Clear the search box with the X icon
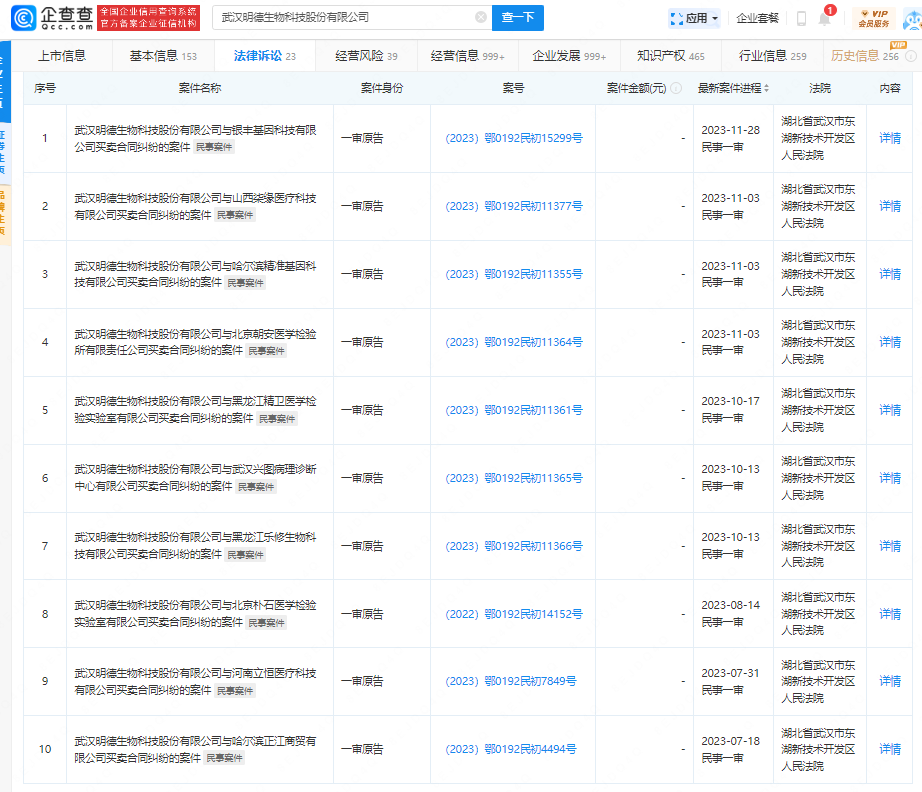 481,18
